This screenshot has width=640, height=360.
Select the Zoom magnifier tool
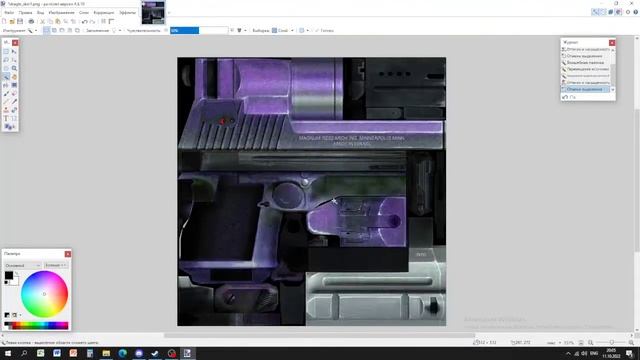[x=14, y=68]
